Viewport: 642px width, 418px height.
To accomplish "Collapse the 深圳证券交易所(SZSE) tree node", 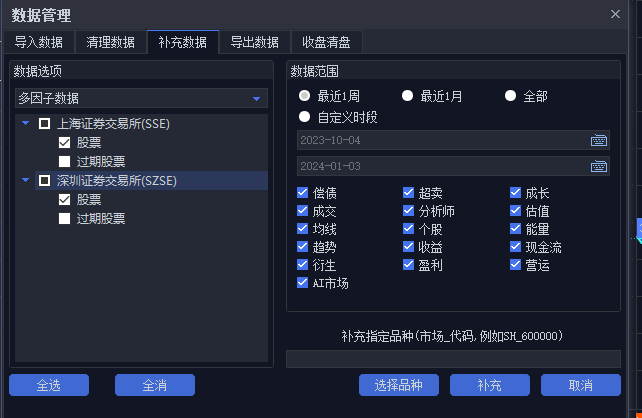I will (x=25, y=180).
